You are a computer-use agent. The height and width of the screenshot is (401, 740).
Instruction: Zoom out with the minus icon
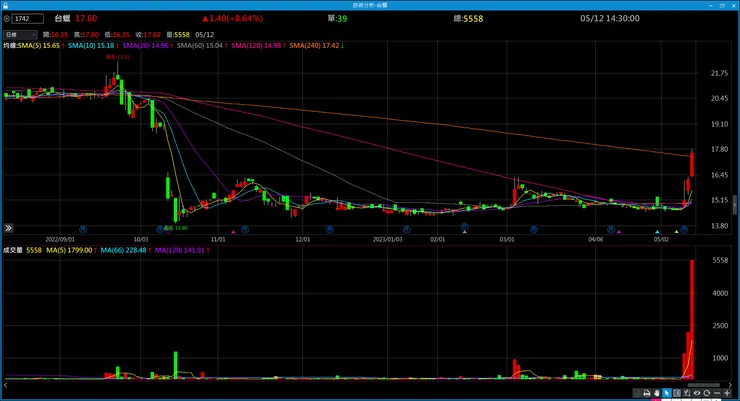(x=717, y=393)
